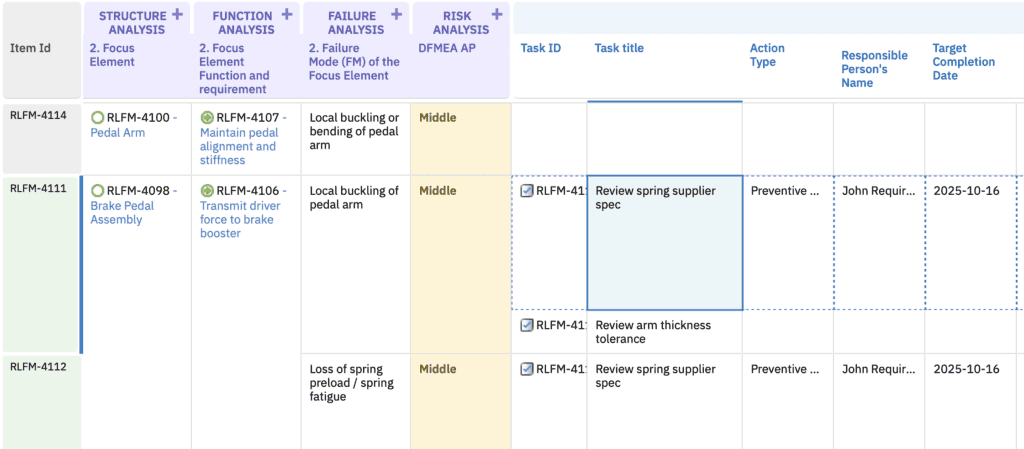
Task: Click the green function icon beside RLFM-4107
Action: [x=207, y=118]
